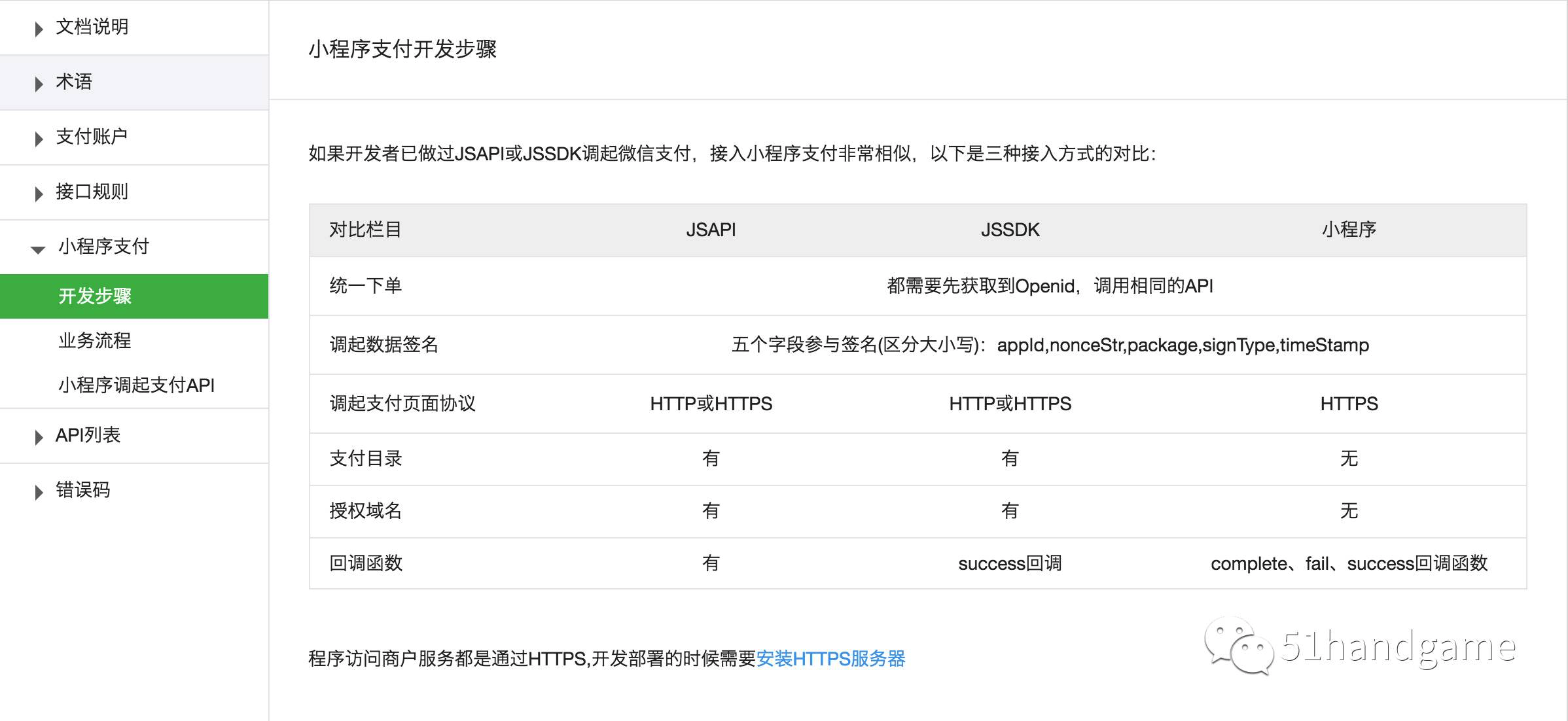Click 无 in the 支付目录 row
The image size is (1568, 721).
(x=1349, y=459)
